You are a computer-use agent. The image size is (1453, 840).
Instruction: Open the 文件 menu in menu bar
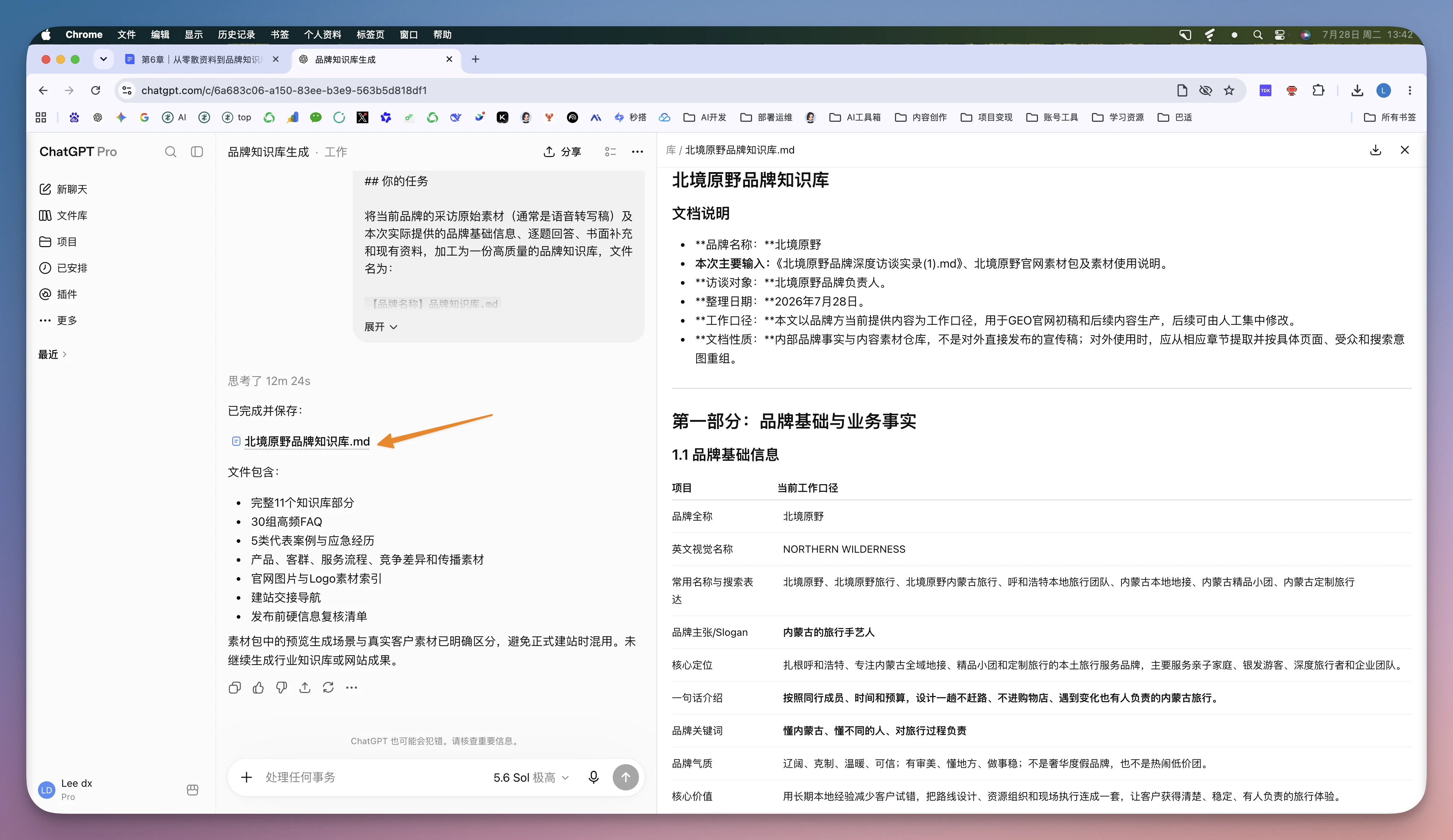126,35
